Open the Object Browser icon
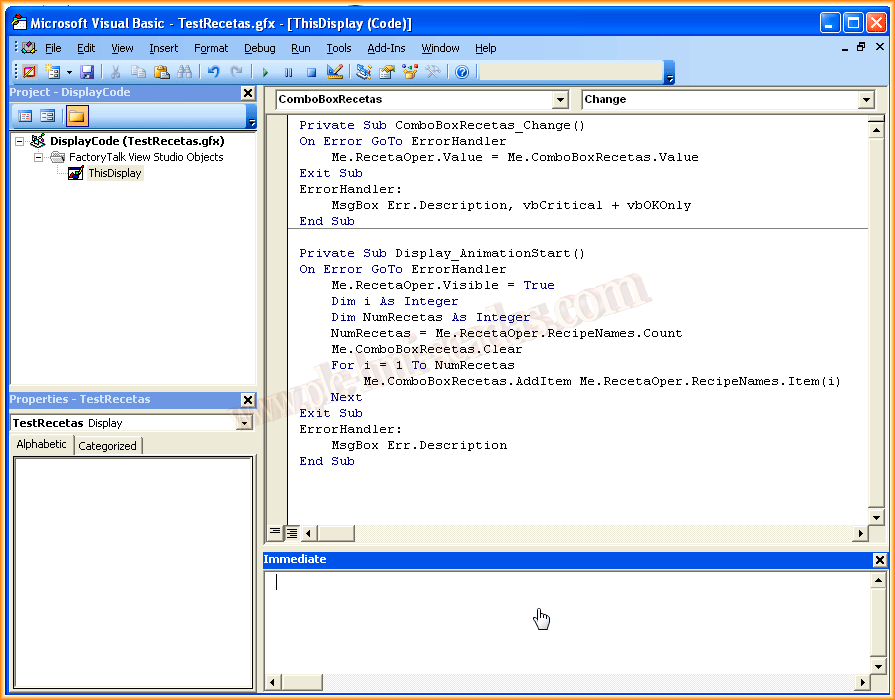 click(410, 72)
